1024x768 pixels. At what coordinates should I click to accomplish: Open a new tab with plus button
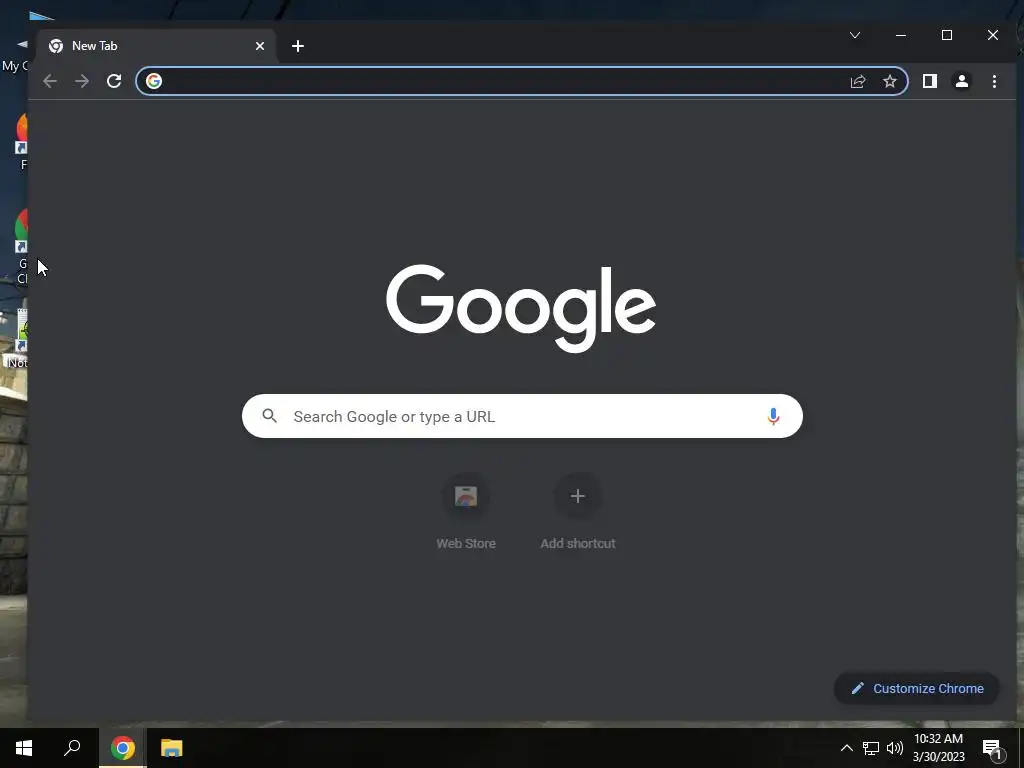coord(298,46)
